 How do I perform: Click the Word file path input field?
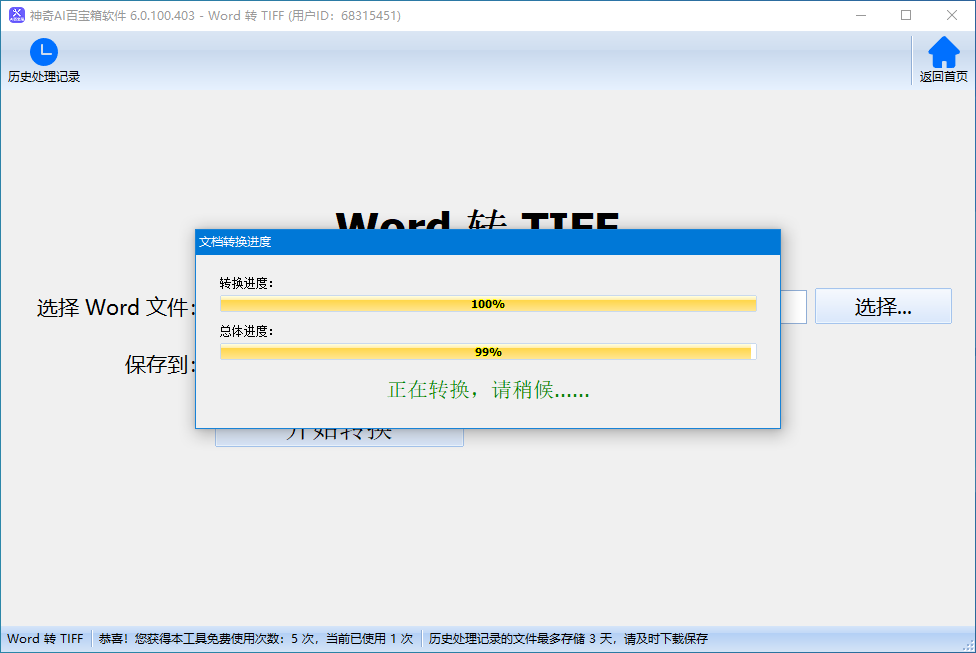(x=794, y=306)
